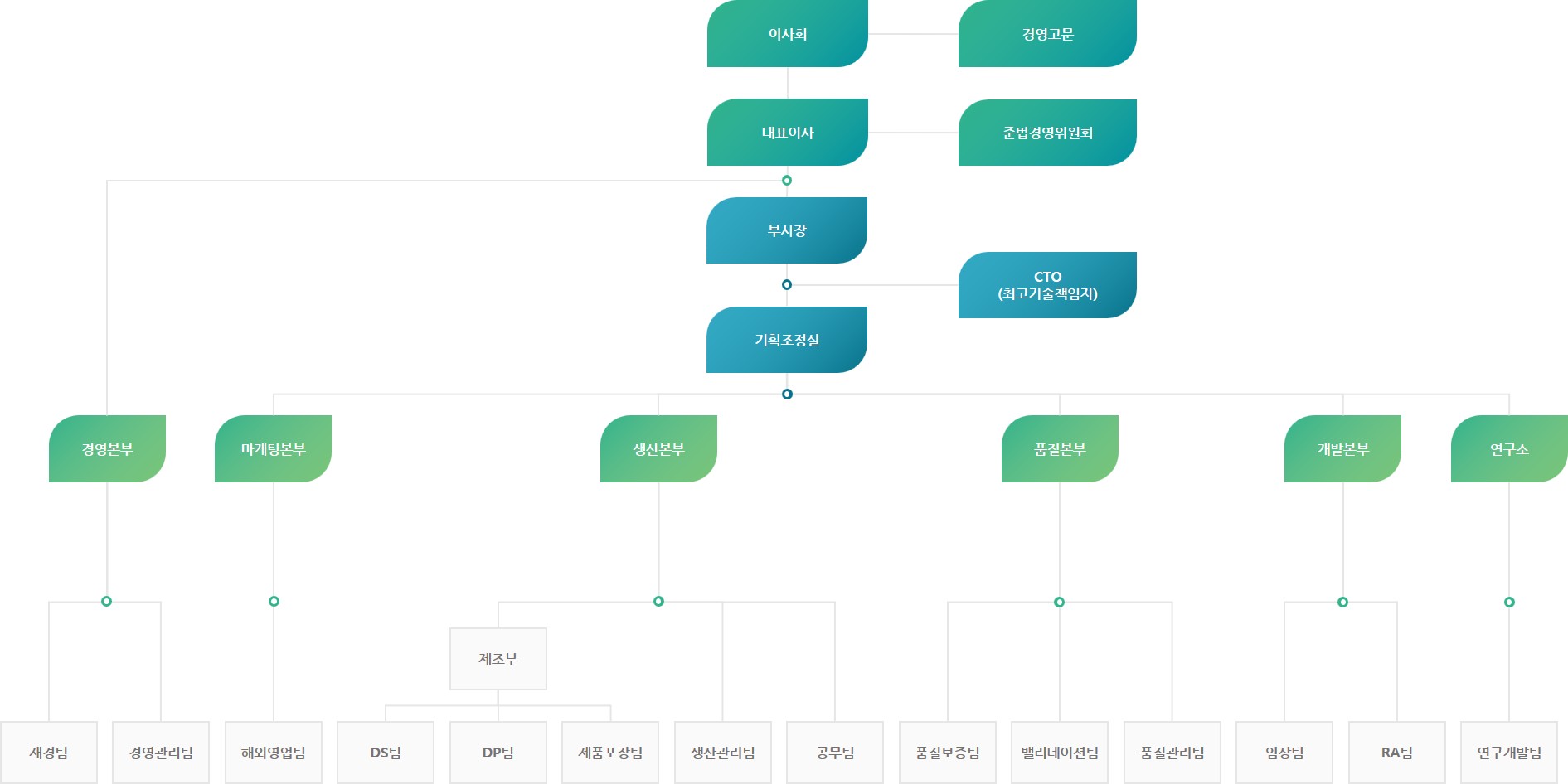The image size is (1568, 784).
Task: Open the 마케팅본부 division box
Action: 273,449
